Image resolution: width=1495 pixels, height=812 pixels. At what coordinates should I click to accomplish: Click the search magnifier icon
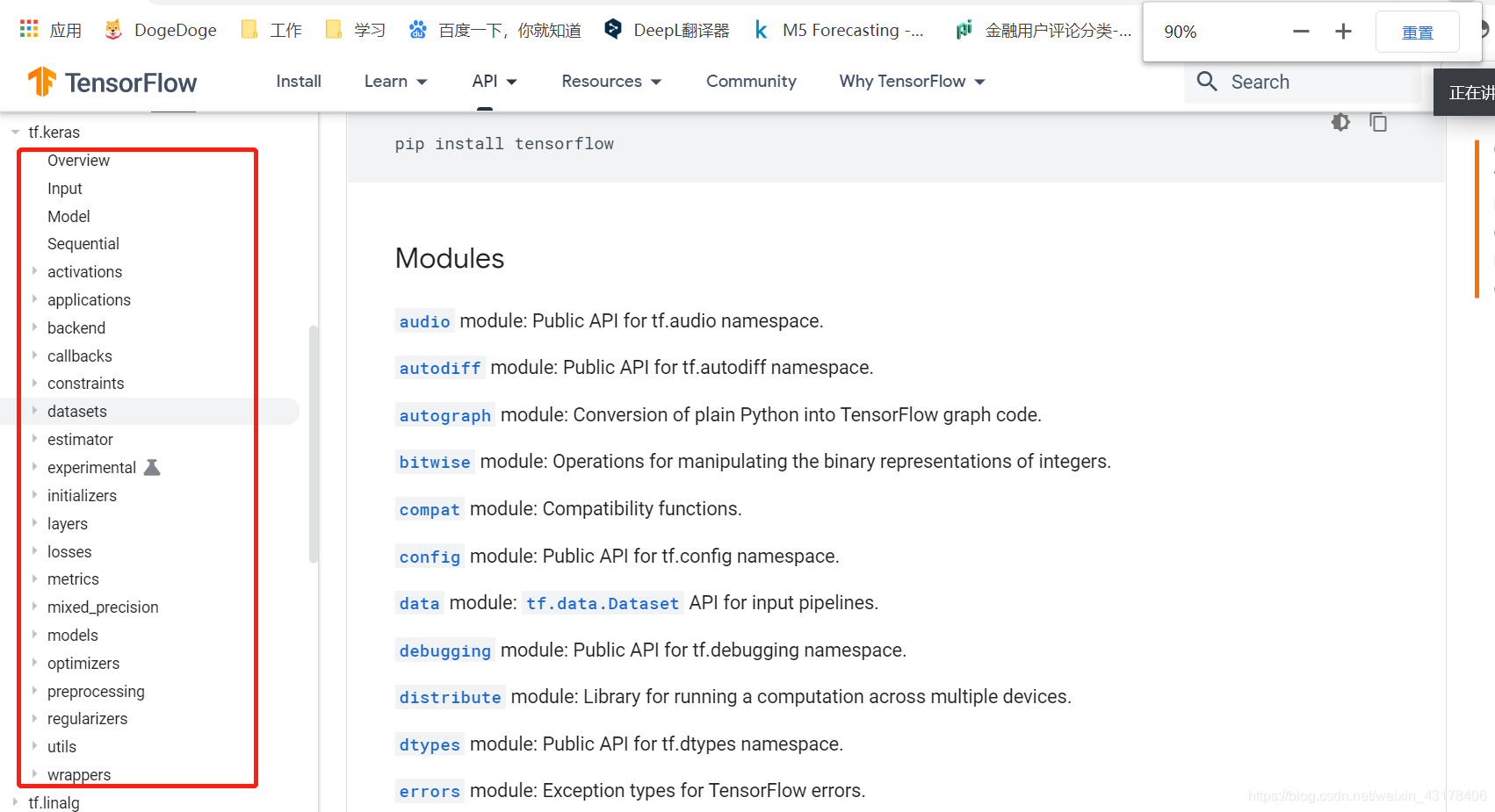1207,82
